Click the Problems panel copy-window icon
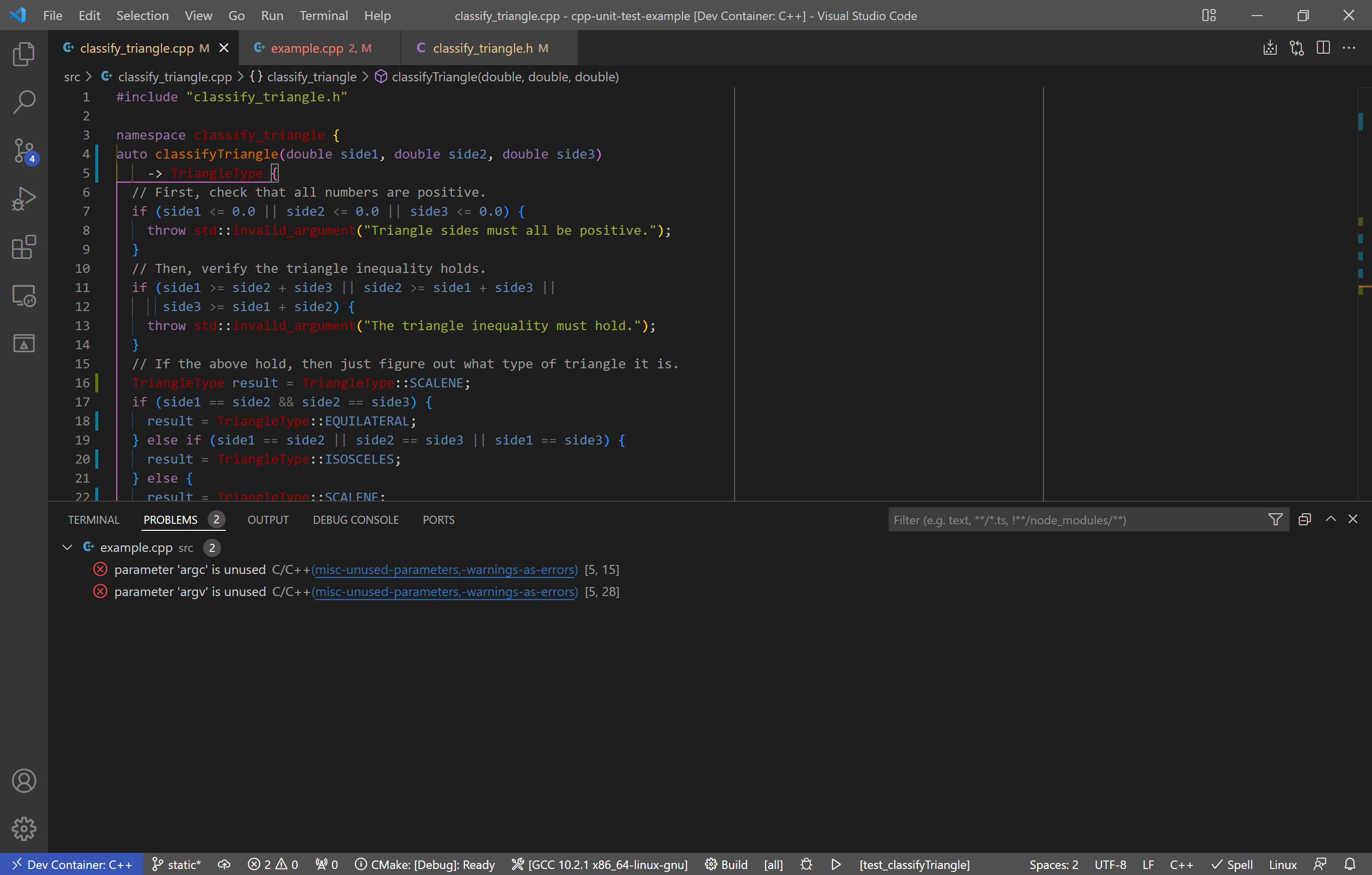Viewport: 1372px width, 875px height. 1304,519
